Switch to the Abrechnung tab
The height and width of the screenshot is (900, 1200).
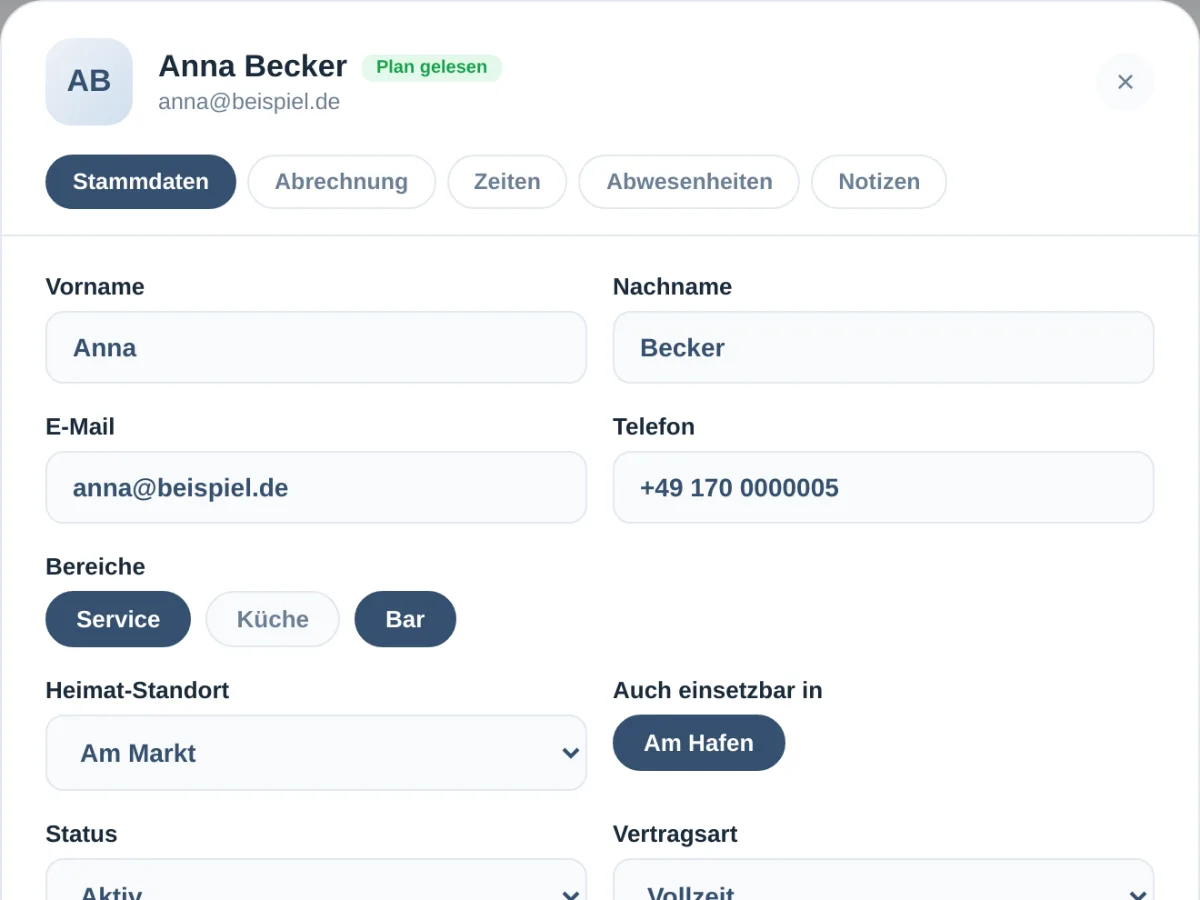341,182
